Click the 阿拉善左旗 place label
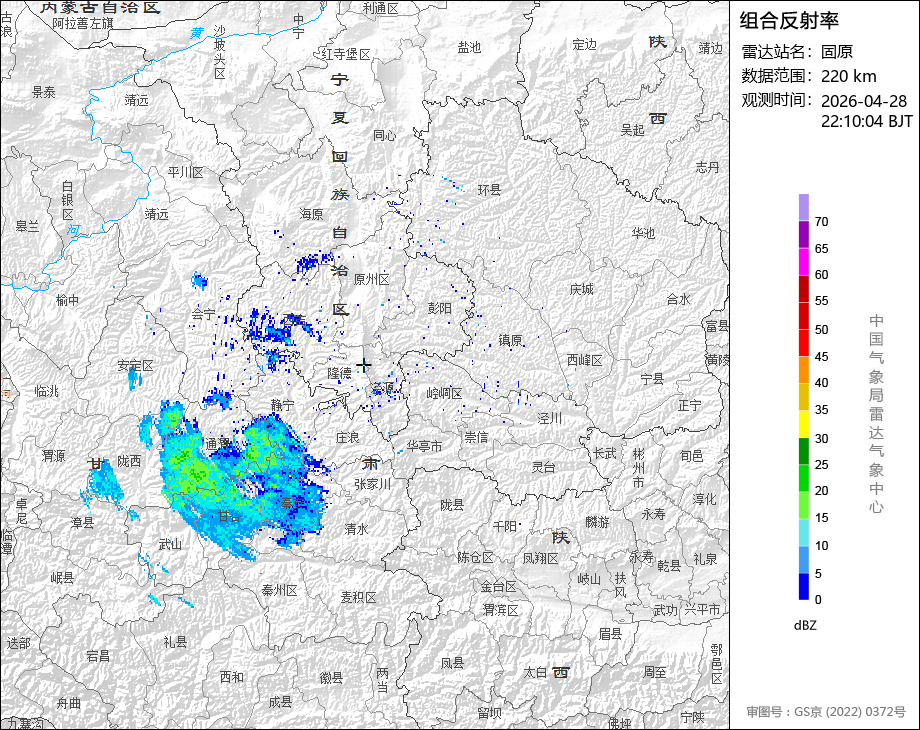Image resolution: width=920 pixels, height=730 pixels. (83, 23)
